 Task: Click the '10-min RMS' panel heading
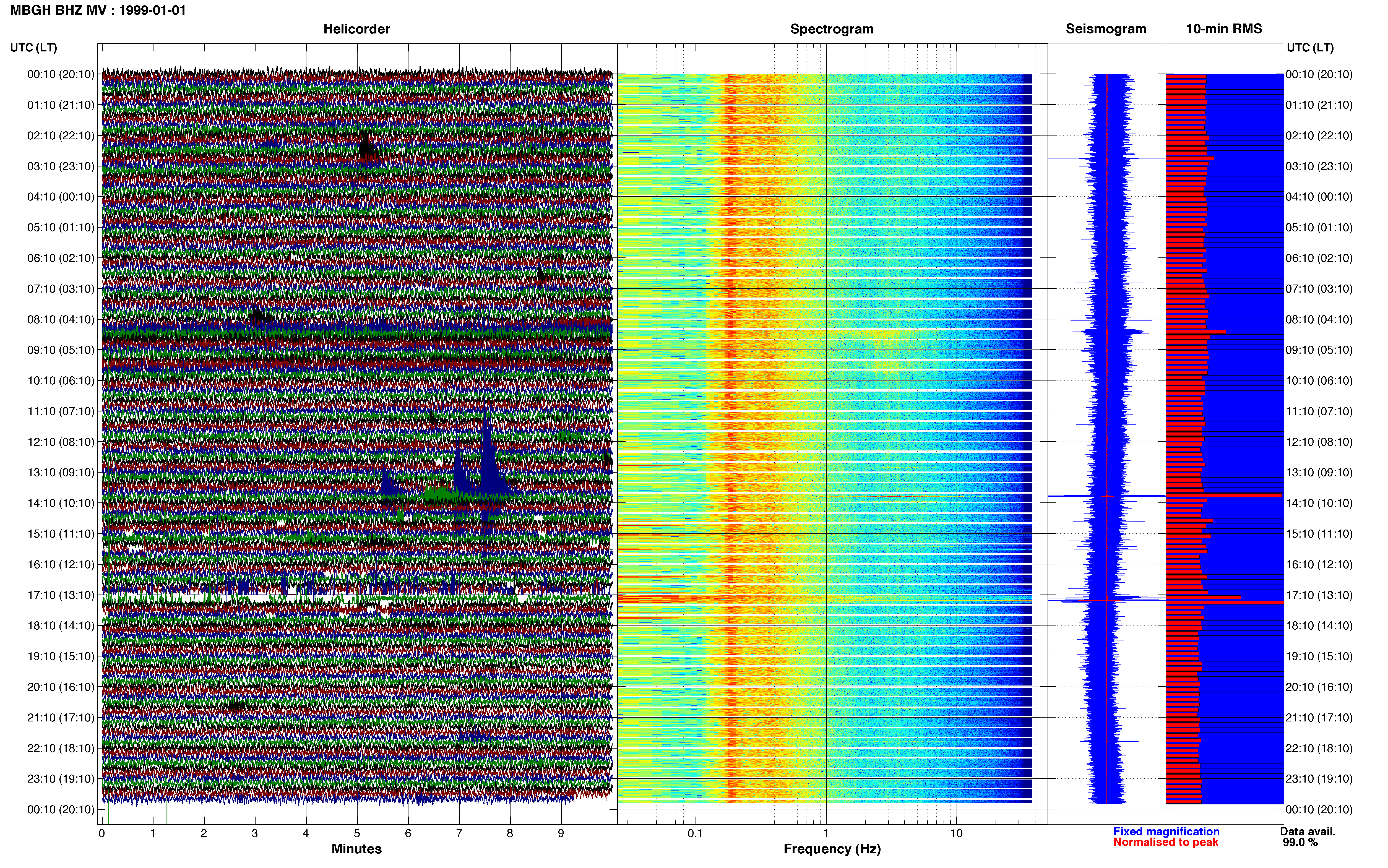1224,29
